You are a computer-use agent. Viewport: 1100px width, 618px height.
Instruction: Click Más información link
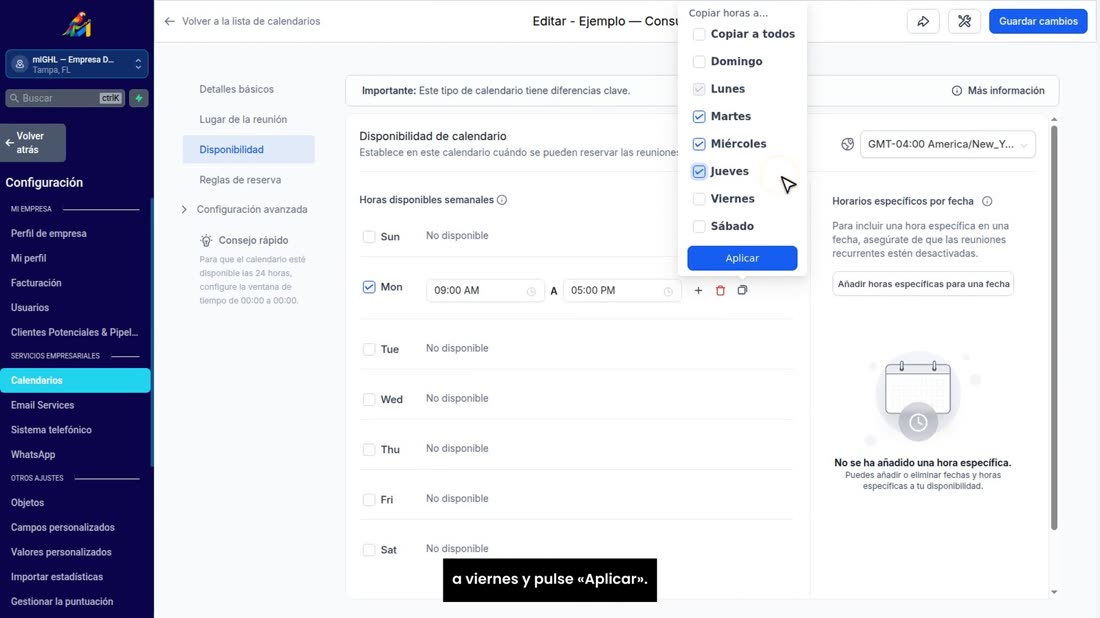[998, 90]
